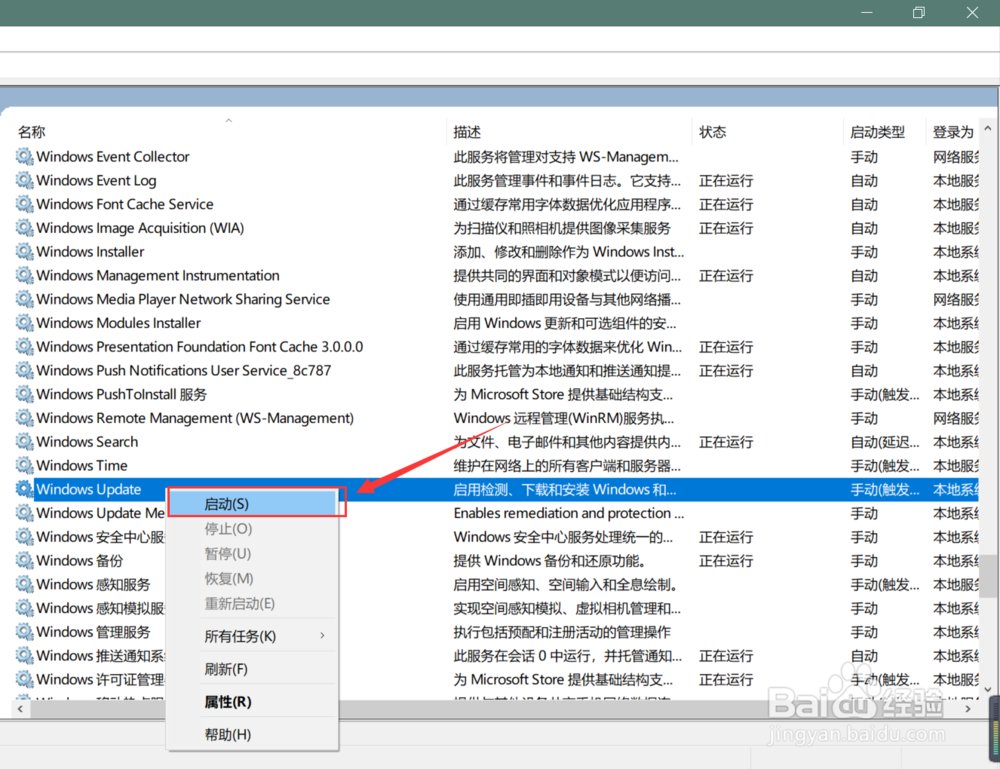
Task: Click 'Enables remediation and protection' description
Action: tap(568, 513)
